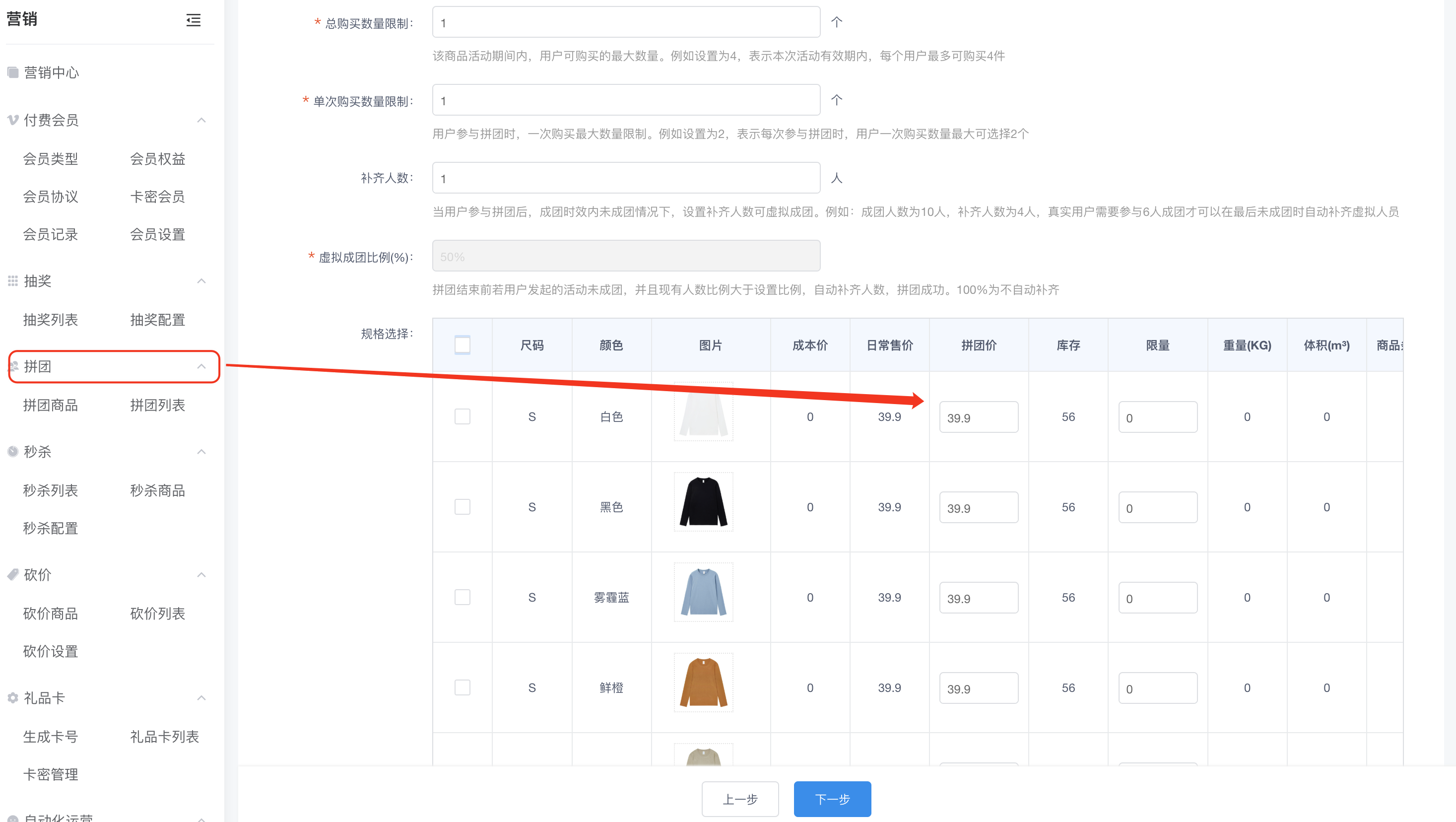Click the 礼品卡 gear icon
Viewport: 1456px width, 822px height.
[12, 697]
